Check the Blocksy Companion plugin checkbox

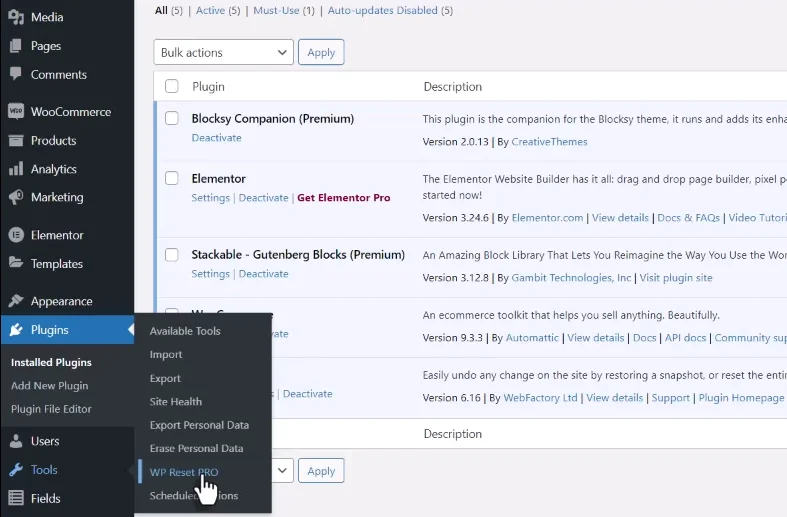(172, 119)
